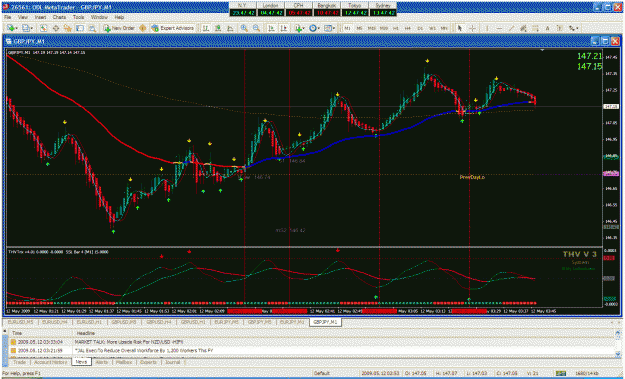Switch timeframe to M30
625x379 pixels.
pos(383,28)
